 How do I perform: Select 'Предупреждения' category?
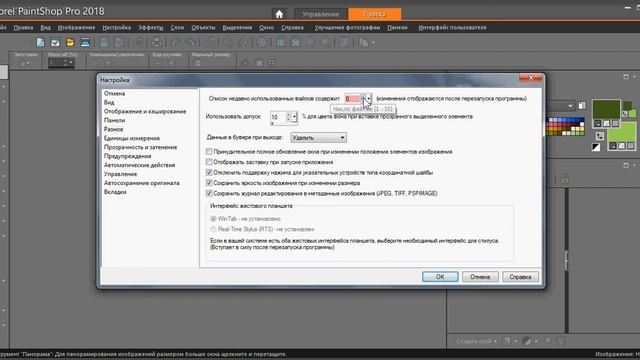127,156
